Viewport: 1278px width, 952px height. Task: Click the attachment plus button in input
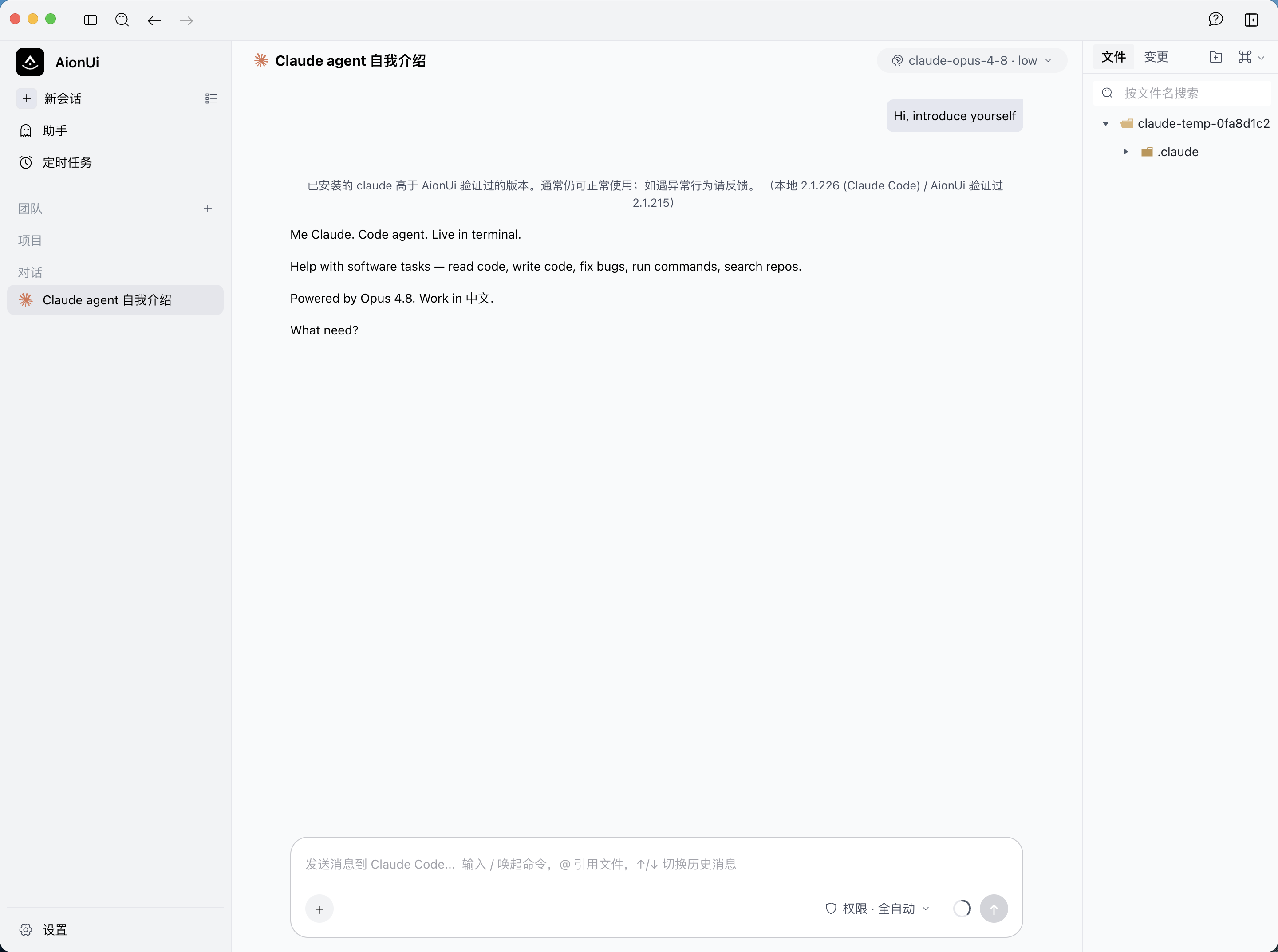[319, 909]
